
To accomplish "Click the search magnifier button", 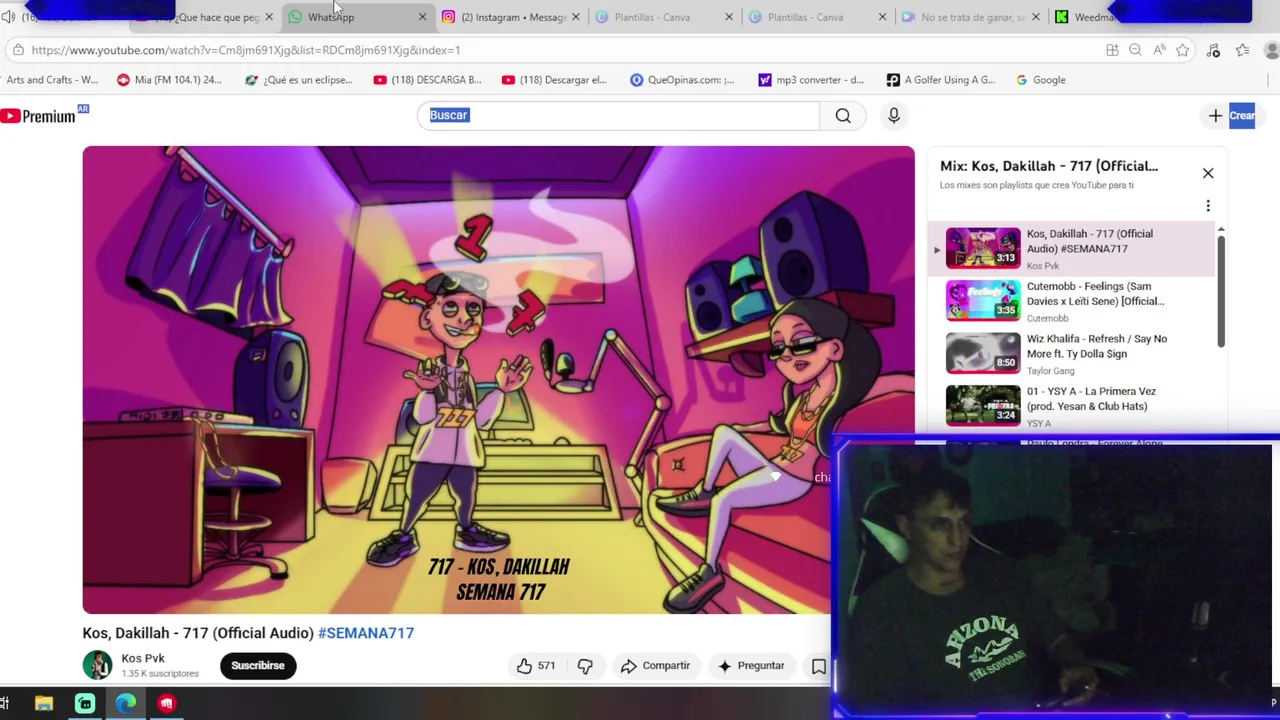I will point(843,116).
